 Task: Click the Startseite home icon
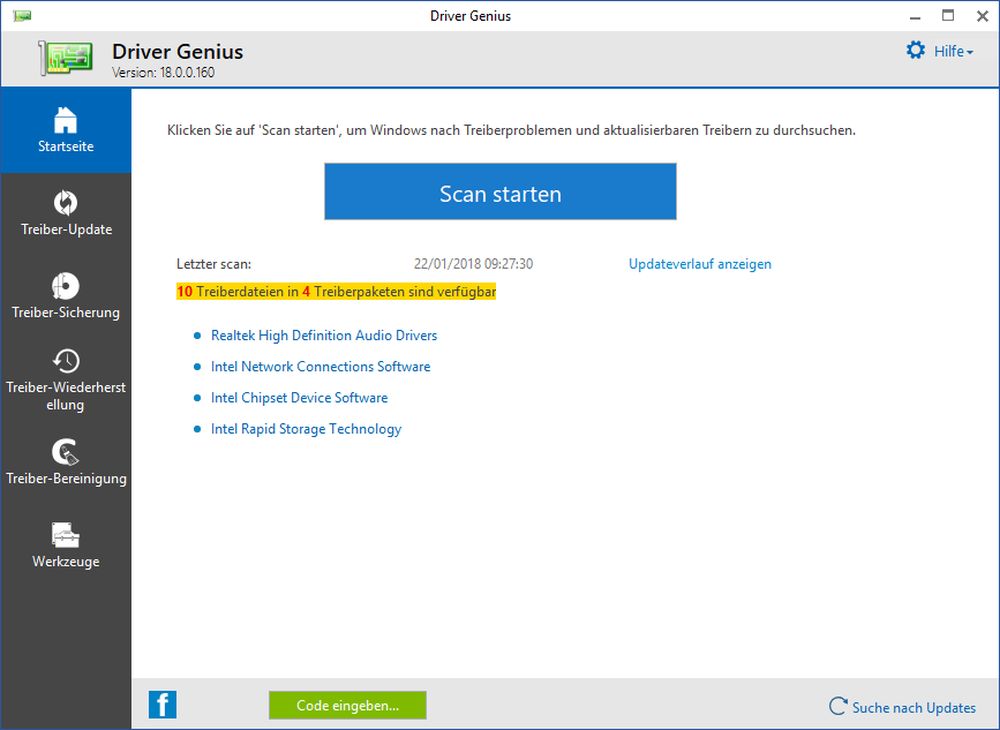(65, 120)
